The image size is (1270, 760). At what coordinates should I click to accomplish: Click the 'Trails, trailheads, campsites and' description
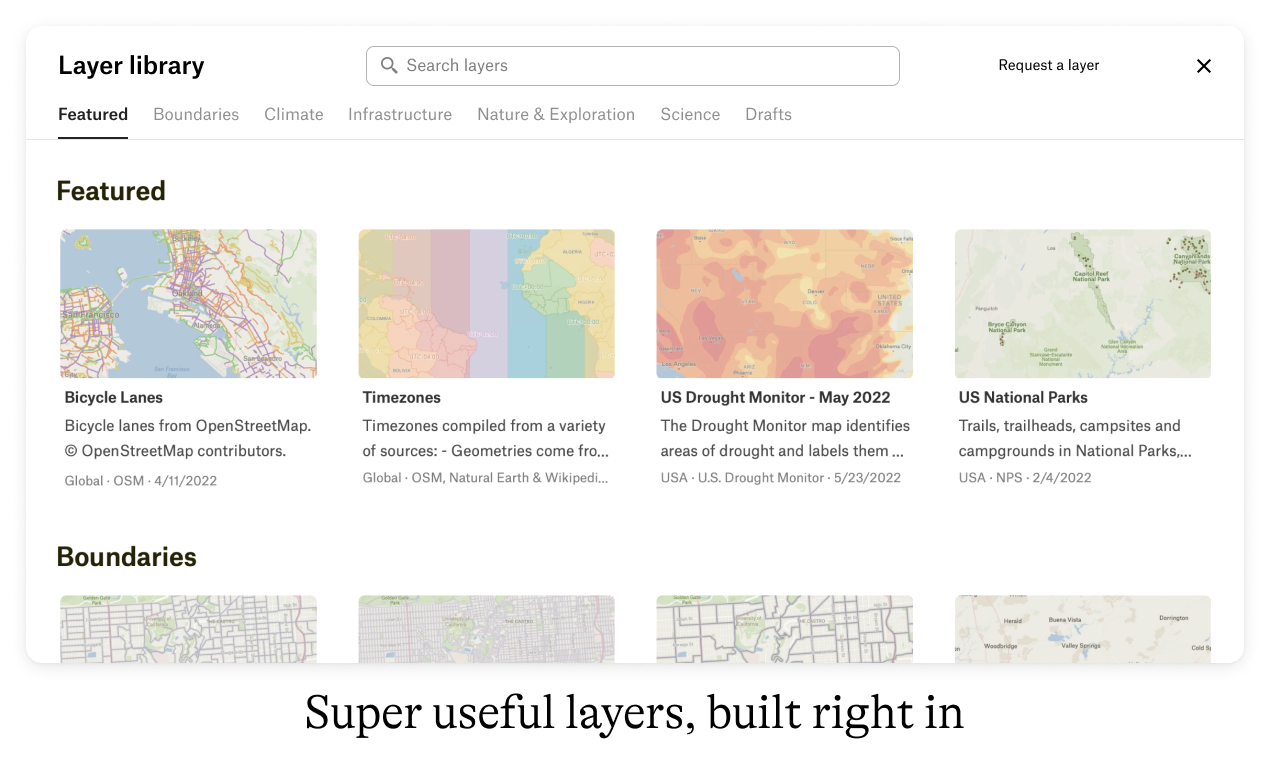[1075, 438]
